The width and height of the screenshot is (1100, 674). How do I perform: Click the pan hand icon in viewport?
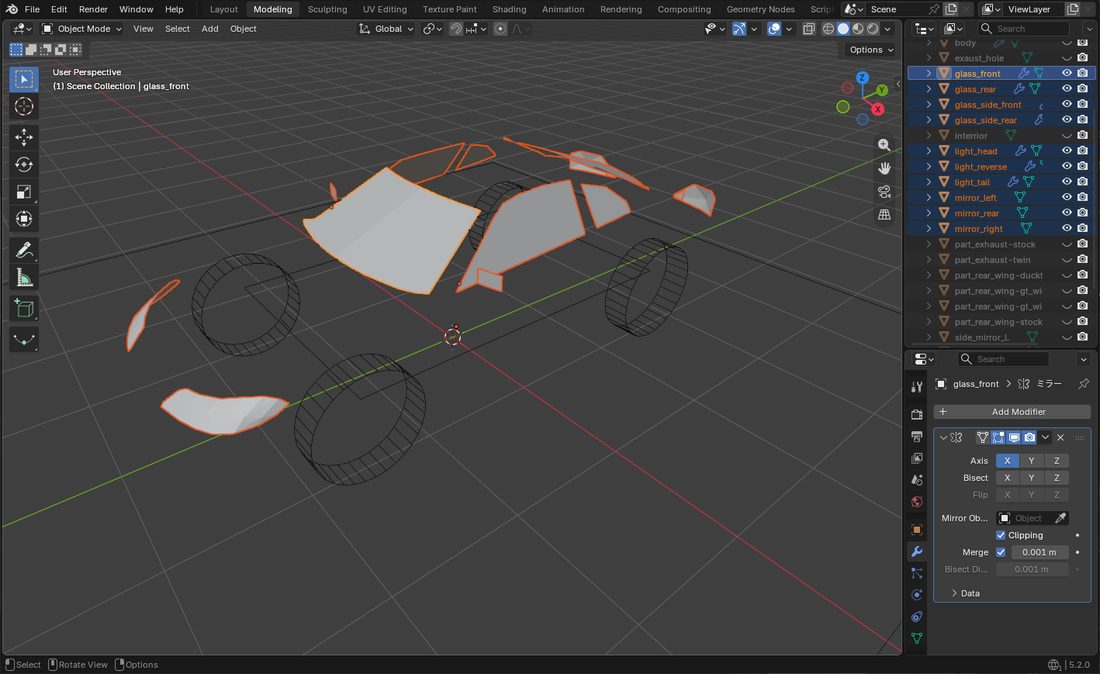point(884,168)
